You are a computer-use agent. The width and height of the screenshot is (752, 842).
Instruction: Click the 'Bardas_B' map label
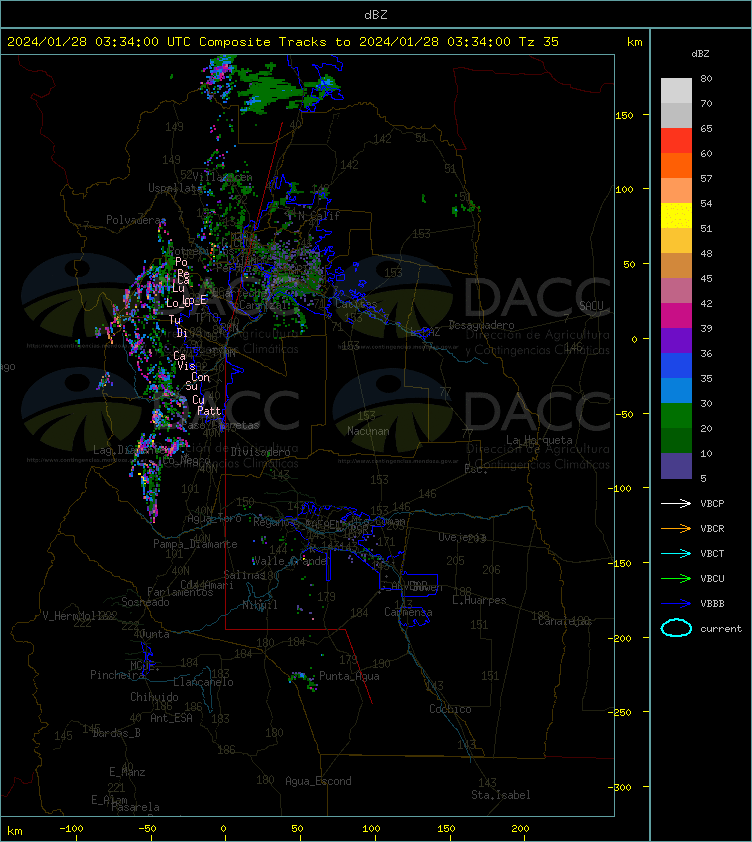[x=117, y=734]
